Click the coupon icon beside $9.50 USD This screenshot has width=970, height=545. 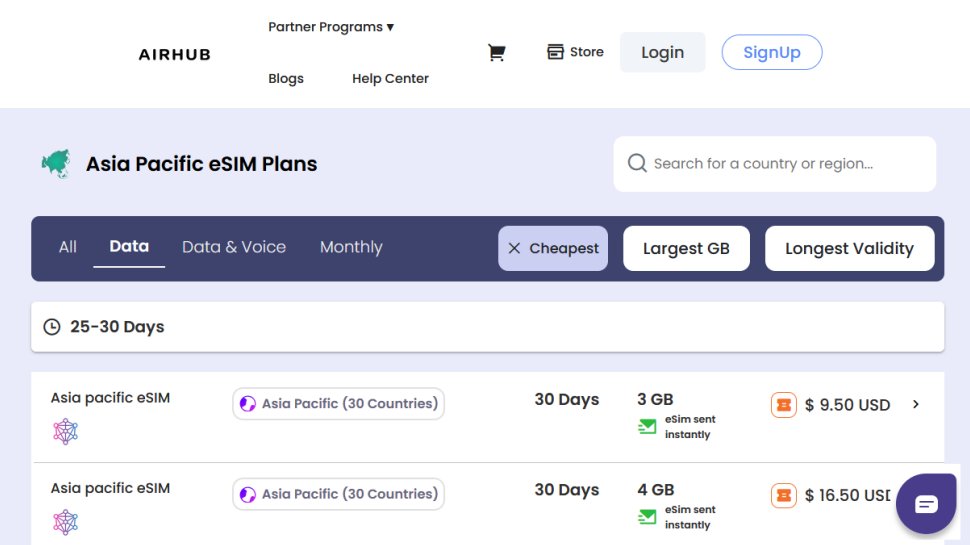(x=784, y=405)
